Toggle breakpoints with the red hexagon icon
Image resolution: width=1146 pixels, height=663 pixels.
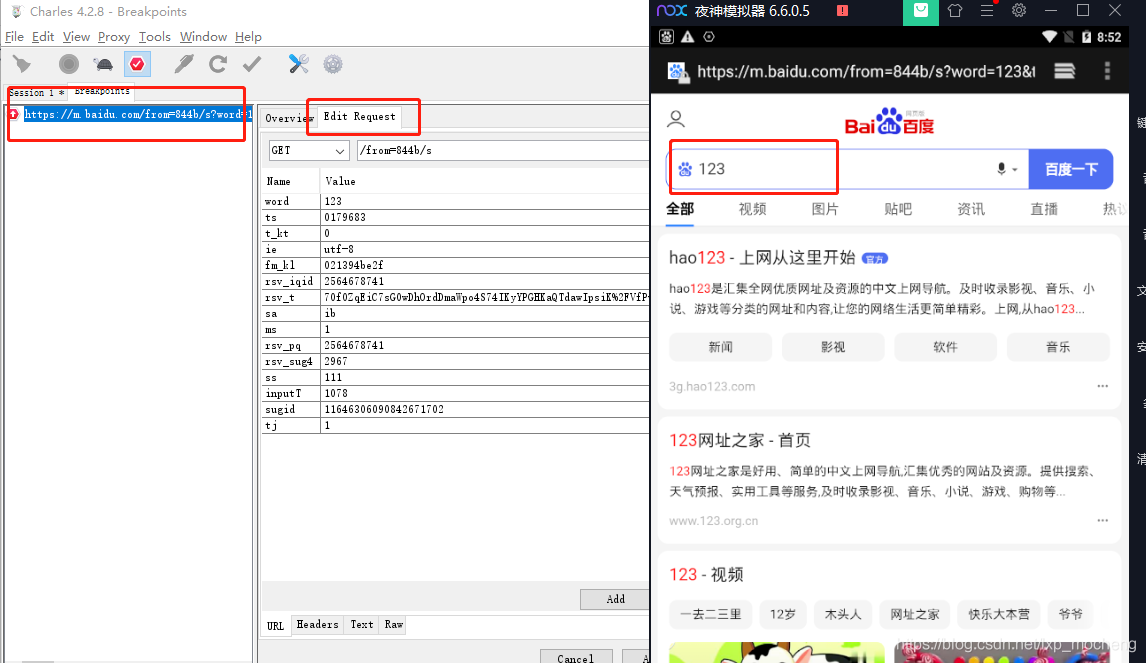[x=137, y=64]
